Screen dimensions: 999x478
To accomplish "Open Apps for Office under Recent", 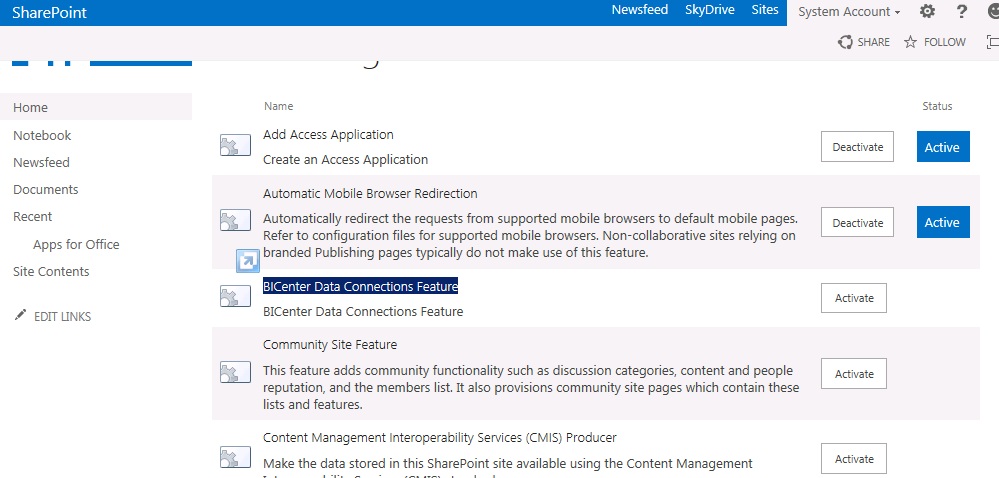I will point(76,245).
